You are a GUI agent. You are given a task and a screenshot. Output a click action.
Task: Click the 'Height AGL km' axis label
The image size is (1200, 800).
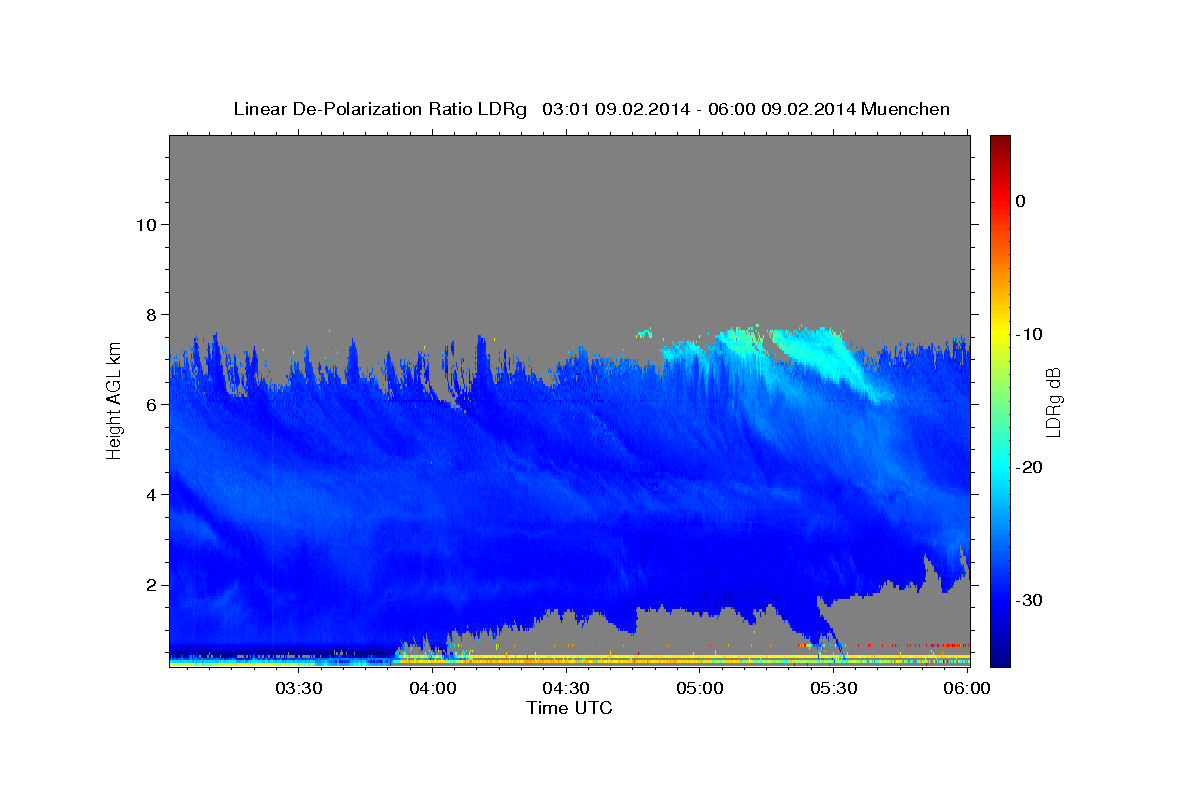114,400
